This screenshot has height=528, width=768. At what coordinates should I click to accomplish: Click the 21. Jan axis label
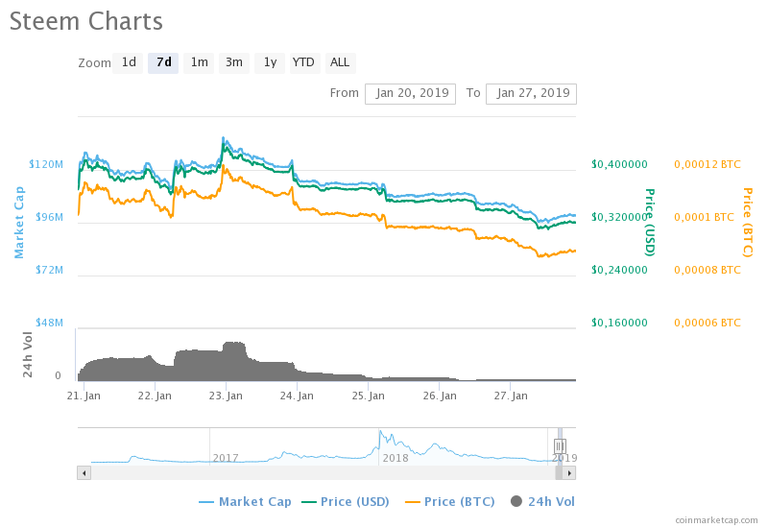tap(84, 396)
